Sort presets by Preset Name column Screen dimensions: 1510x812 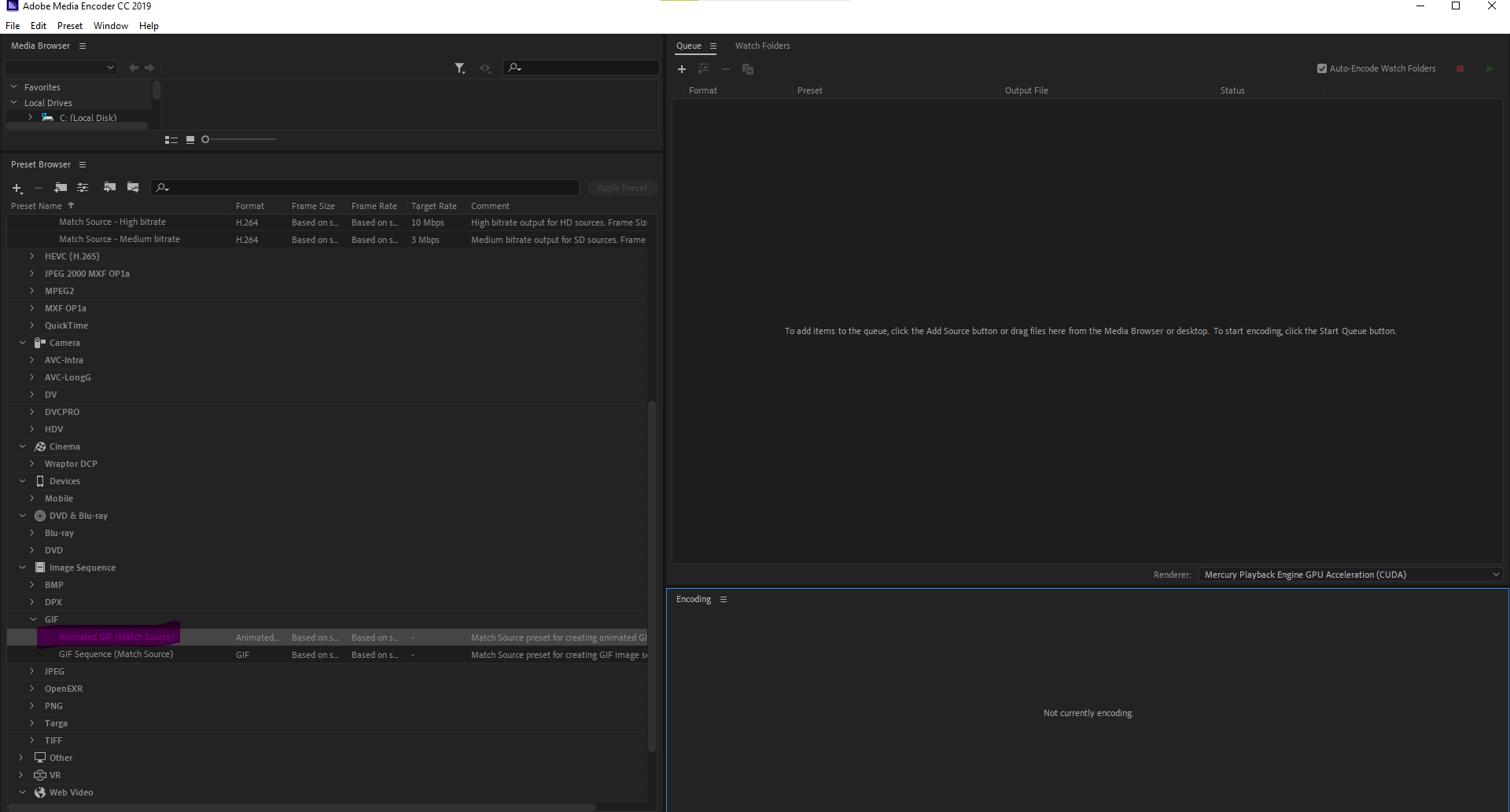point(37,206)
